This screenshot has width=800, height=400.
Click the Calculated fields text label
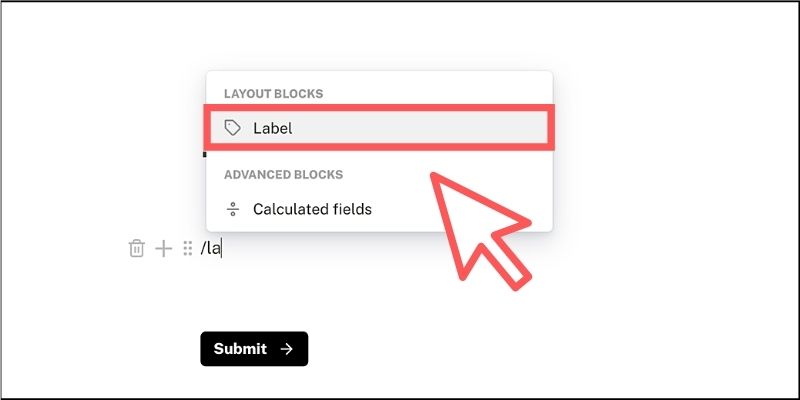click(312, 209)
